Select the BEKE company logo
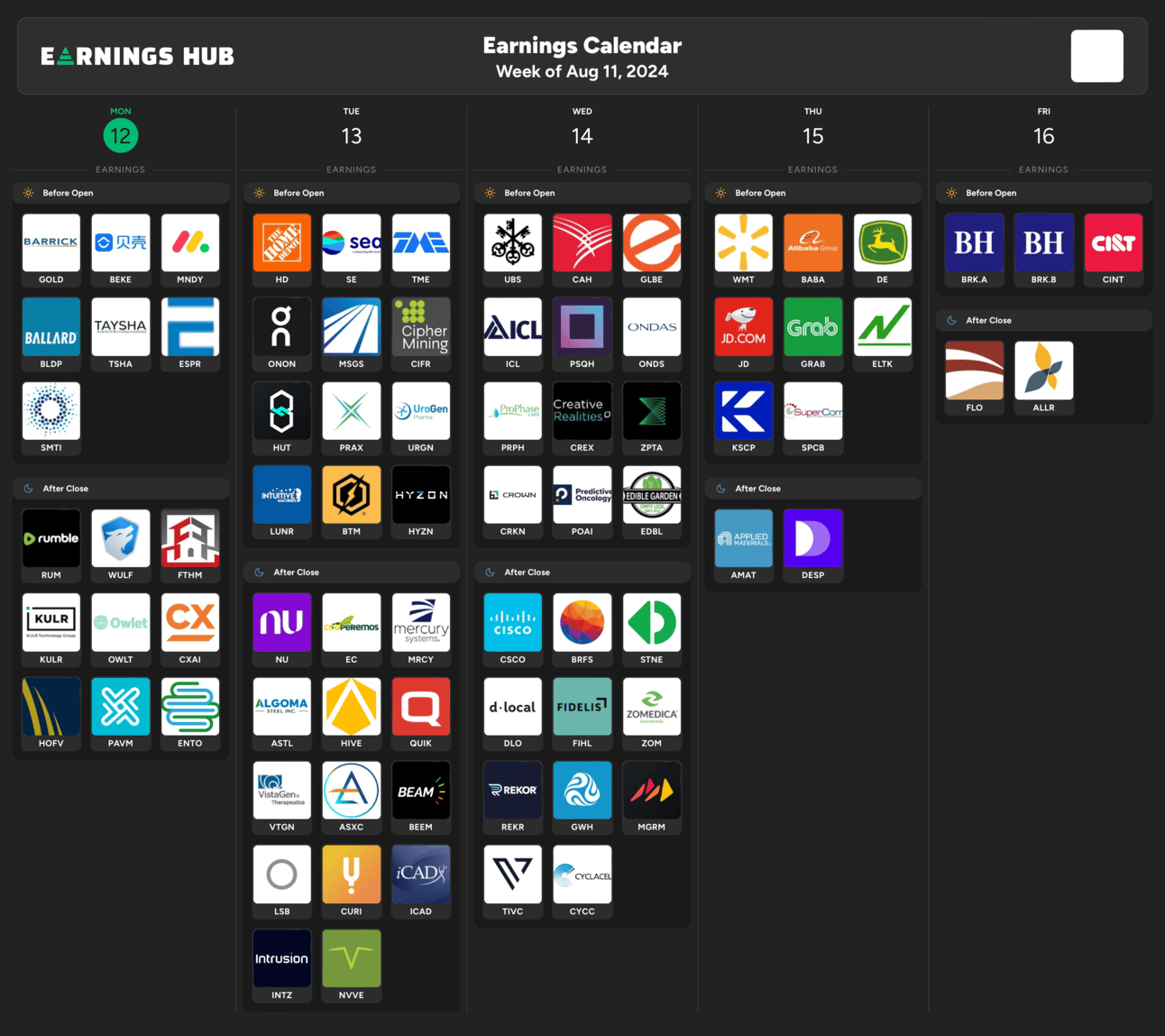The image size is (1165, 1036). tap(121, 243)
